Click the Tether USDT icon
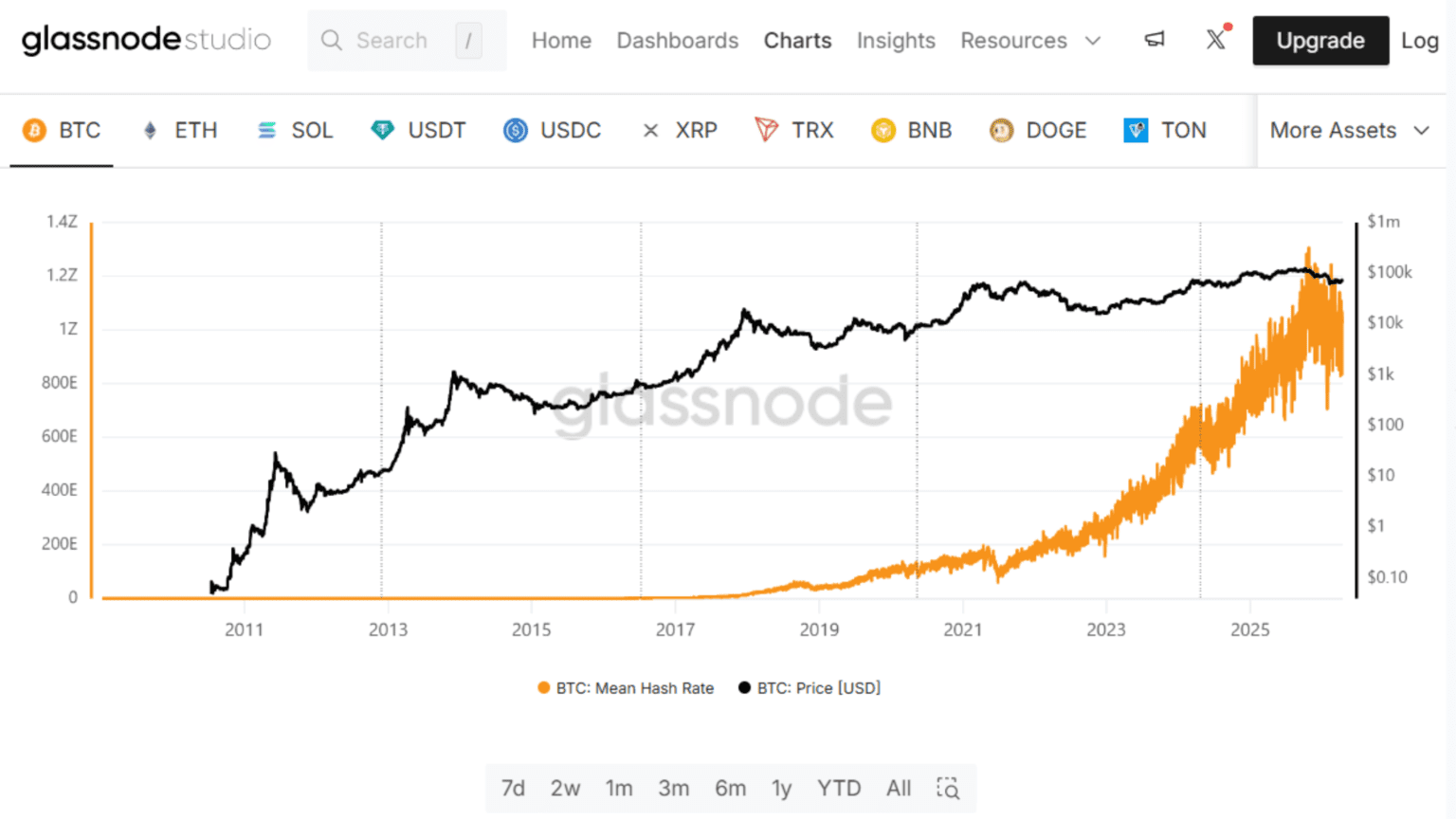The height and width of the screenshot is (819, 1456). [x=381, y=130]
